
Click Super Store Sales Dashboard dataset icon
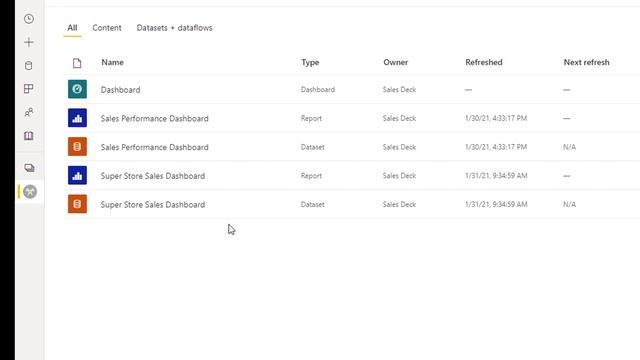pos(77,204)
